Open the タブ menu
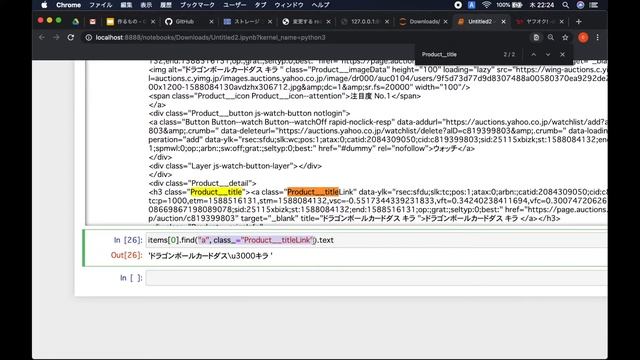Image resolution: width=640 pixels, height=360 pixels. point(260,5)
